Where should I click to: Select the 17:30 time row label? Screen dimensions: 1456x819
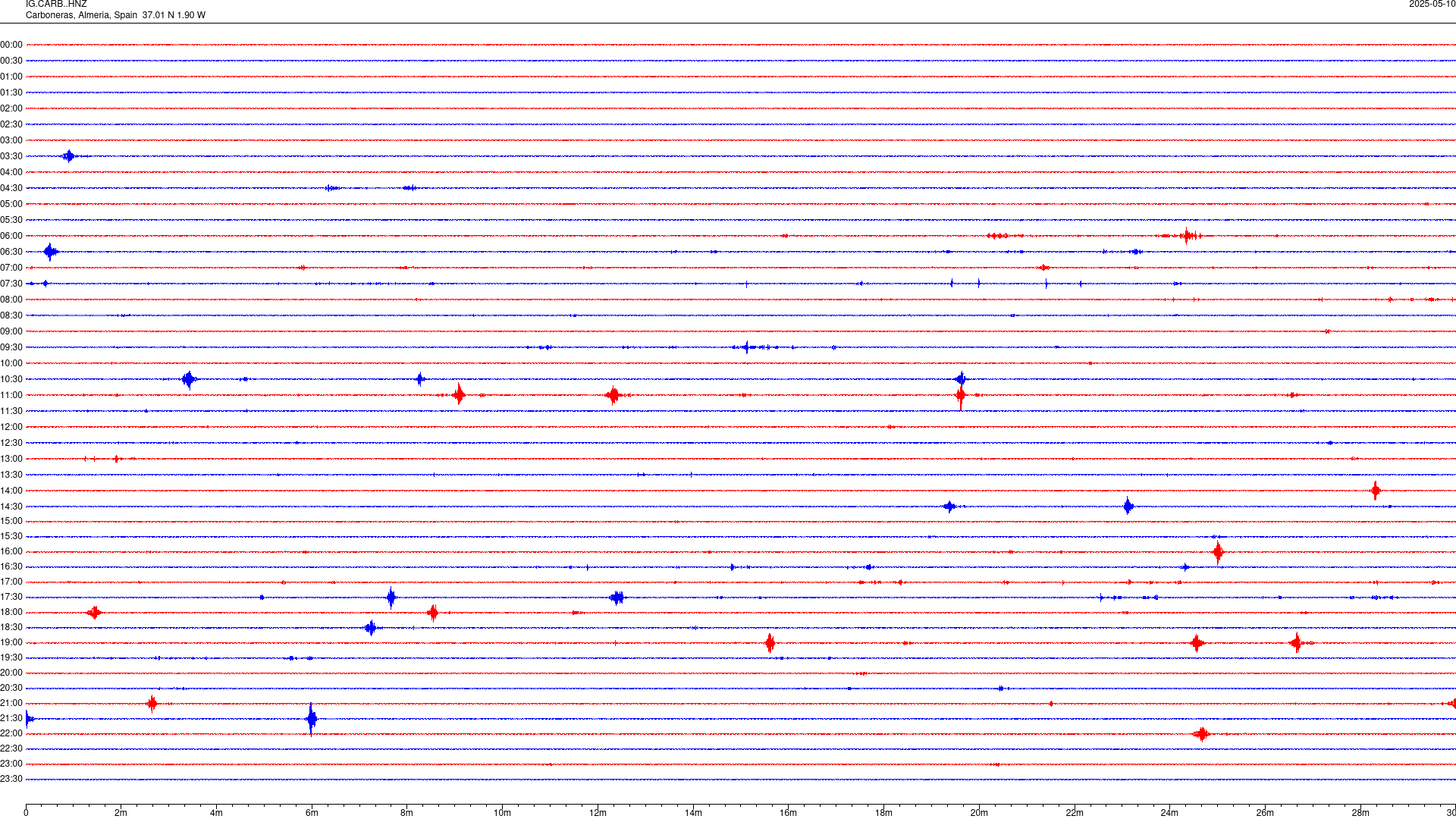click(11, 597)
